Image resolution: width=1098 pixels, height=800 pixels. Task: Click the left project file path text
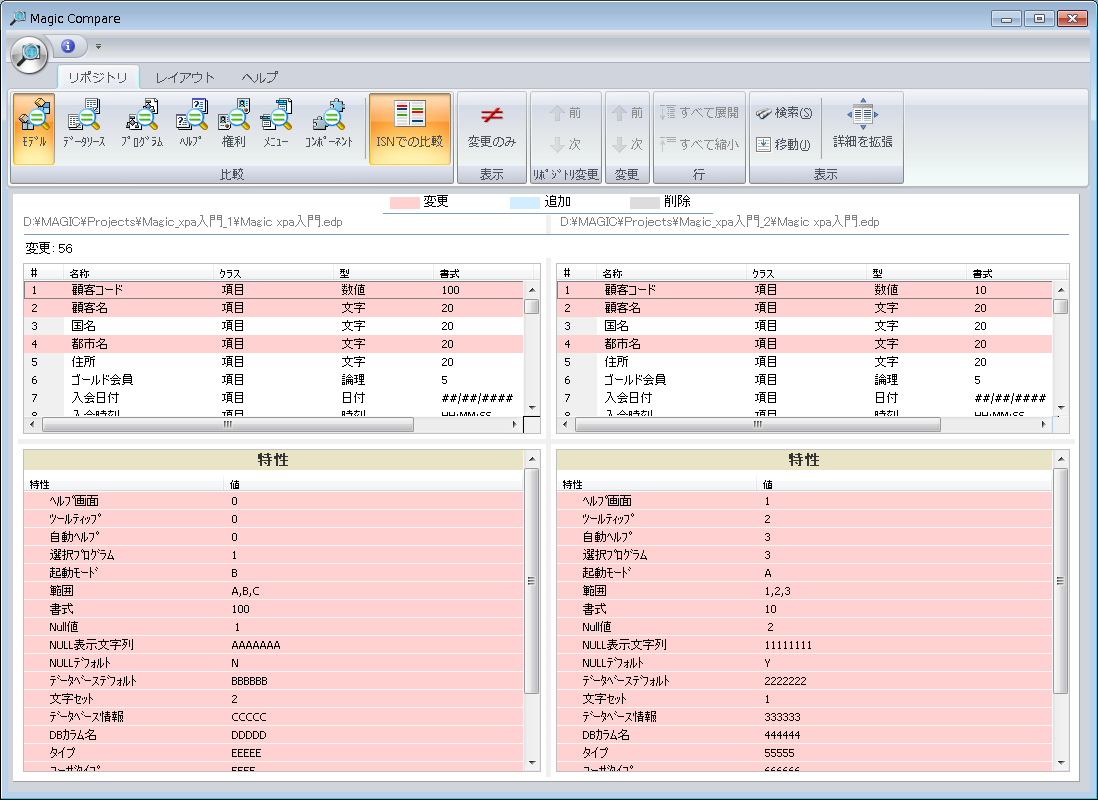coord(183,222)
